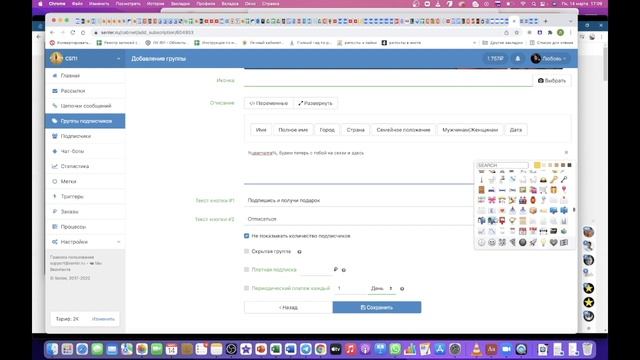Screen dimensions: 640x360
Task: Pick the shopping cart emoji
Action: point(543,190)
